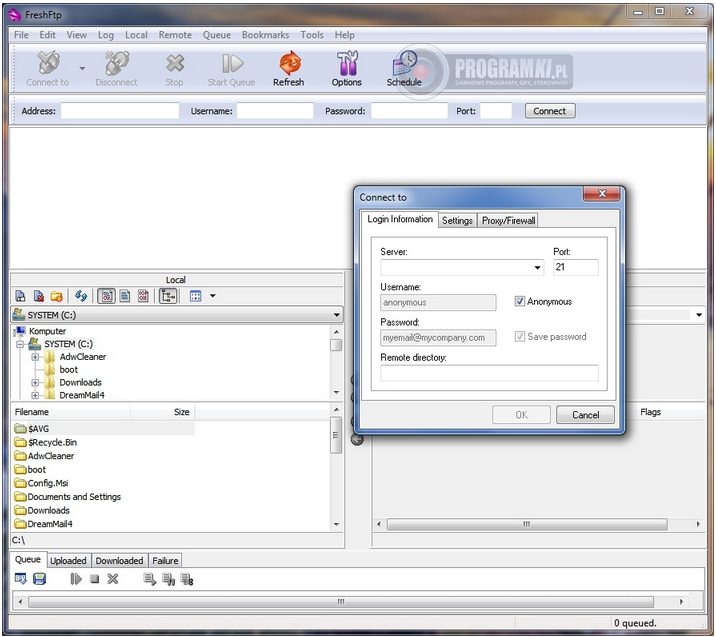Click the Remote directory field

tap(489, 373)
